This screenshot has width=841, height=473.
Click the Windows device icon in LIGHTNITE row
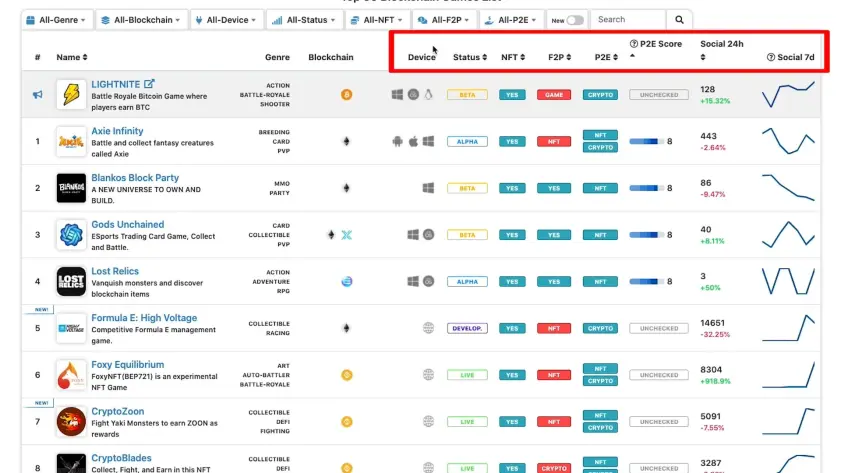click(x=397, y=94)
